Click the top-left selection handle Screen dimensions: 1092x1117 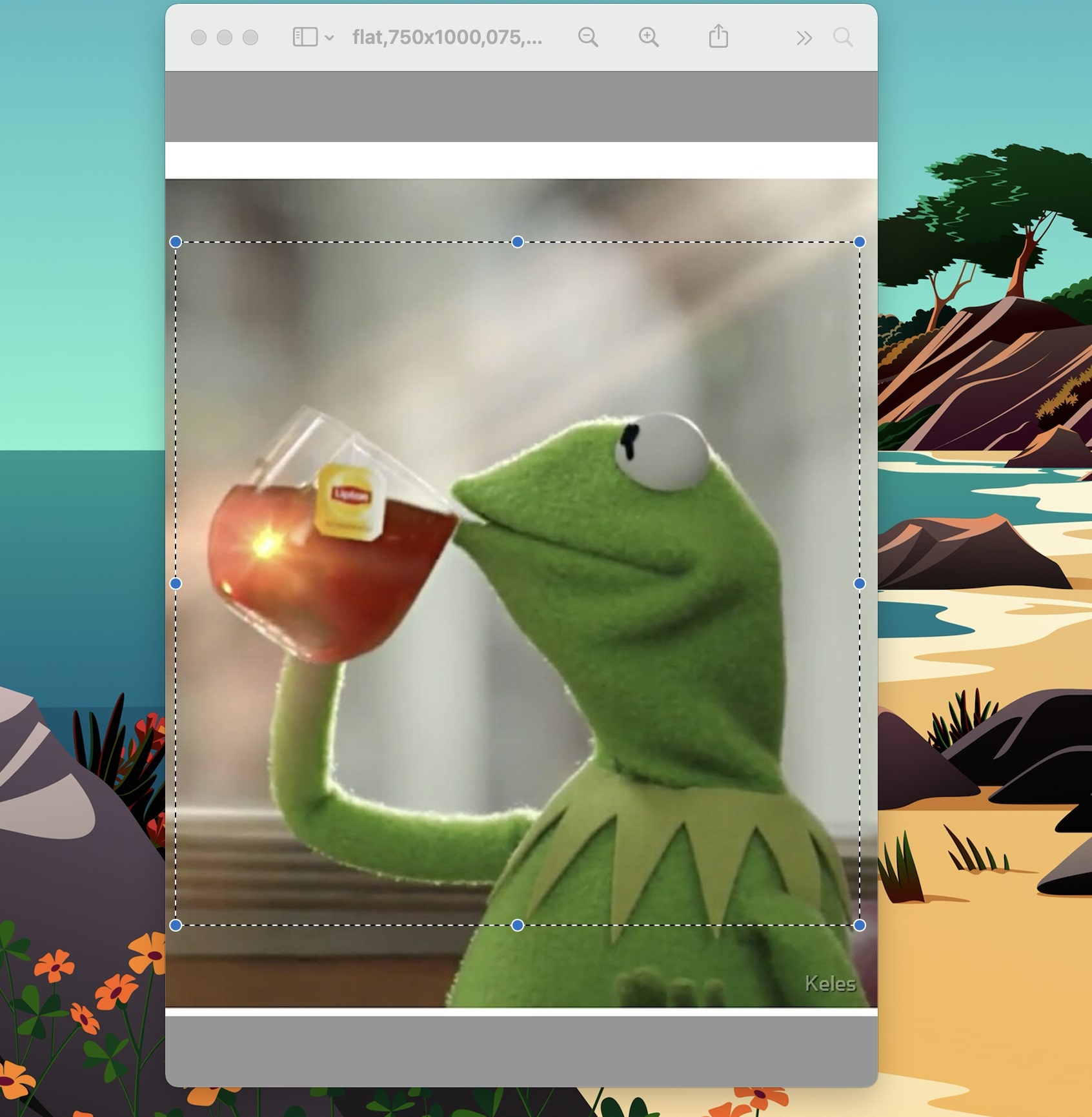tap(176, 242)
